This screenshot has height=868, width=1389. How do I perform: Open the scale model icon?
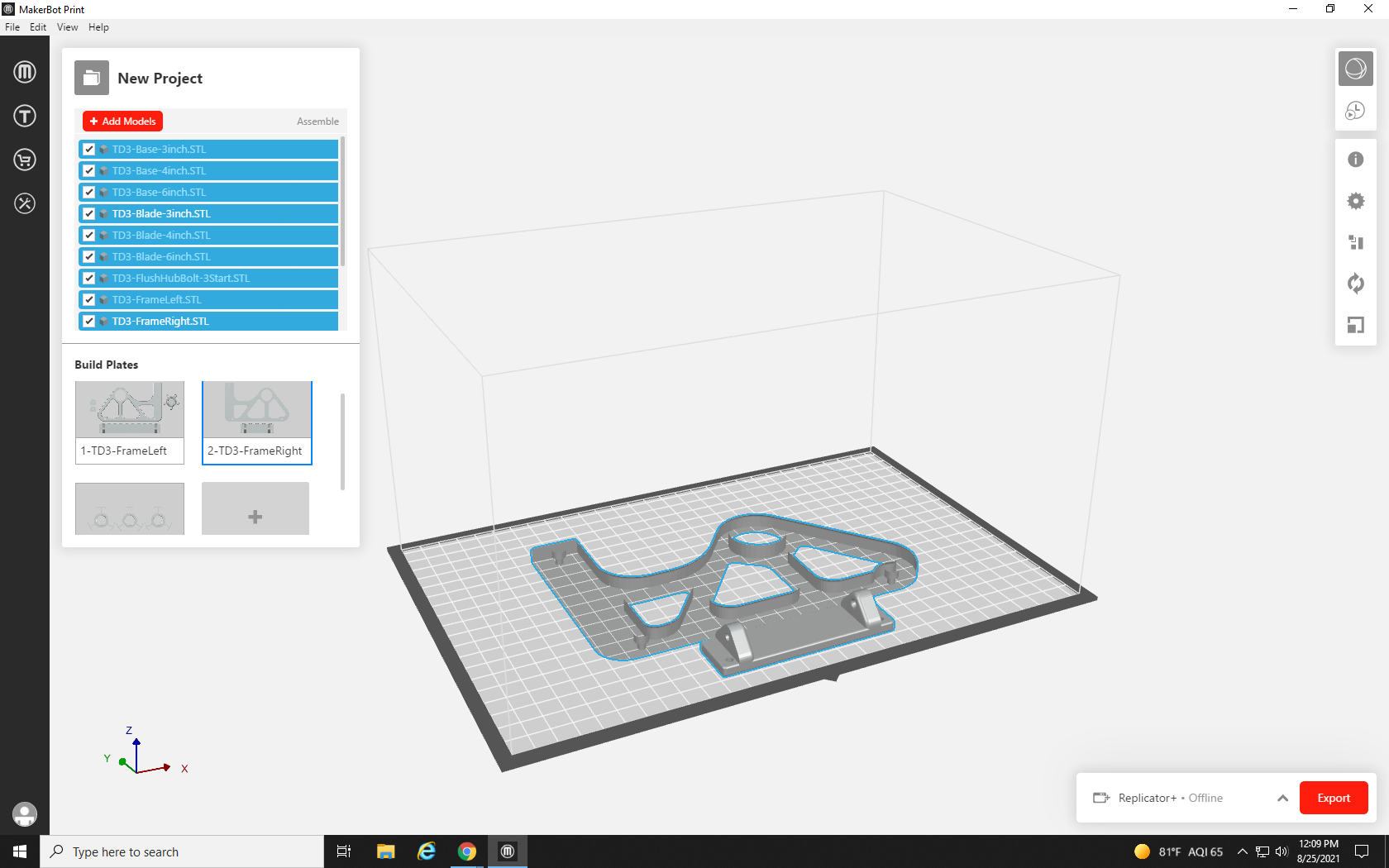pos(1356,325)
